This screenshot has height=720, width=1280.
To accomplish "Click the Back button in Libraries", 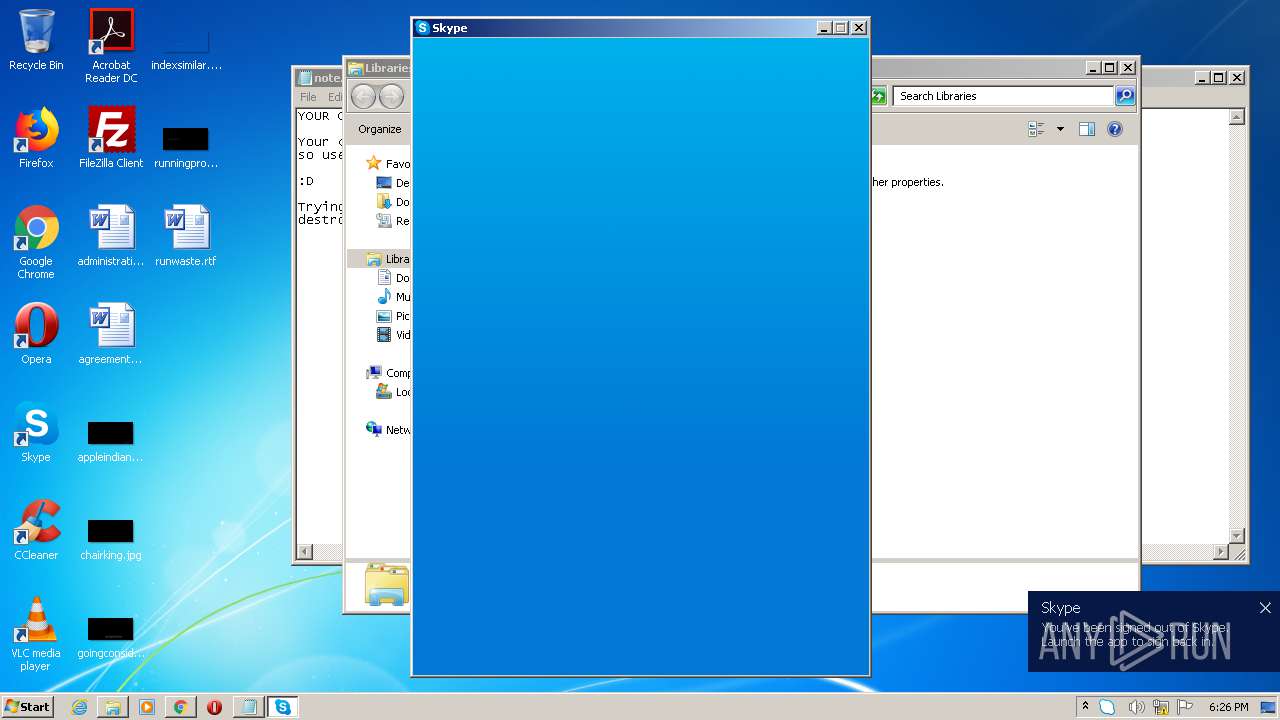I will (363, 96).
